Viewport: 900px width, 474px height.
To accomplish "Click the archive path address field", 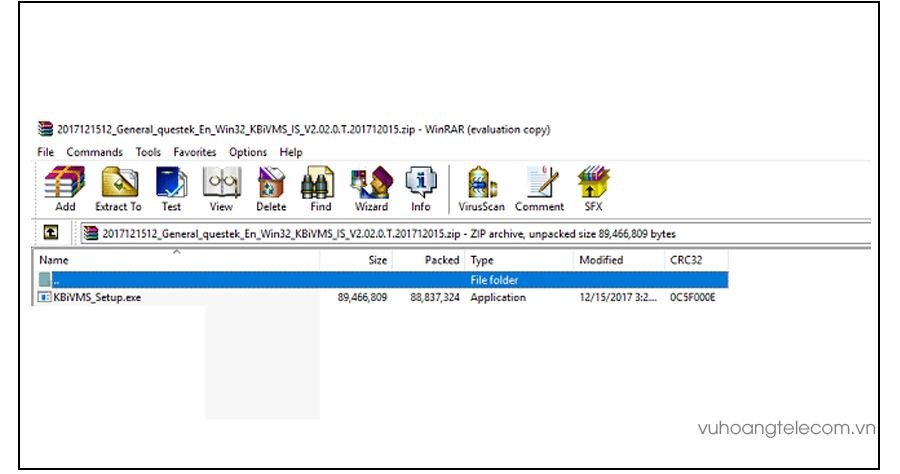I will tap(475, 234).
